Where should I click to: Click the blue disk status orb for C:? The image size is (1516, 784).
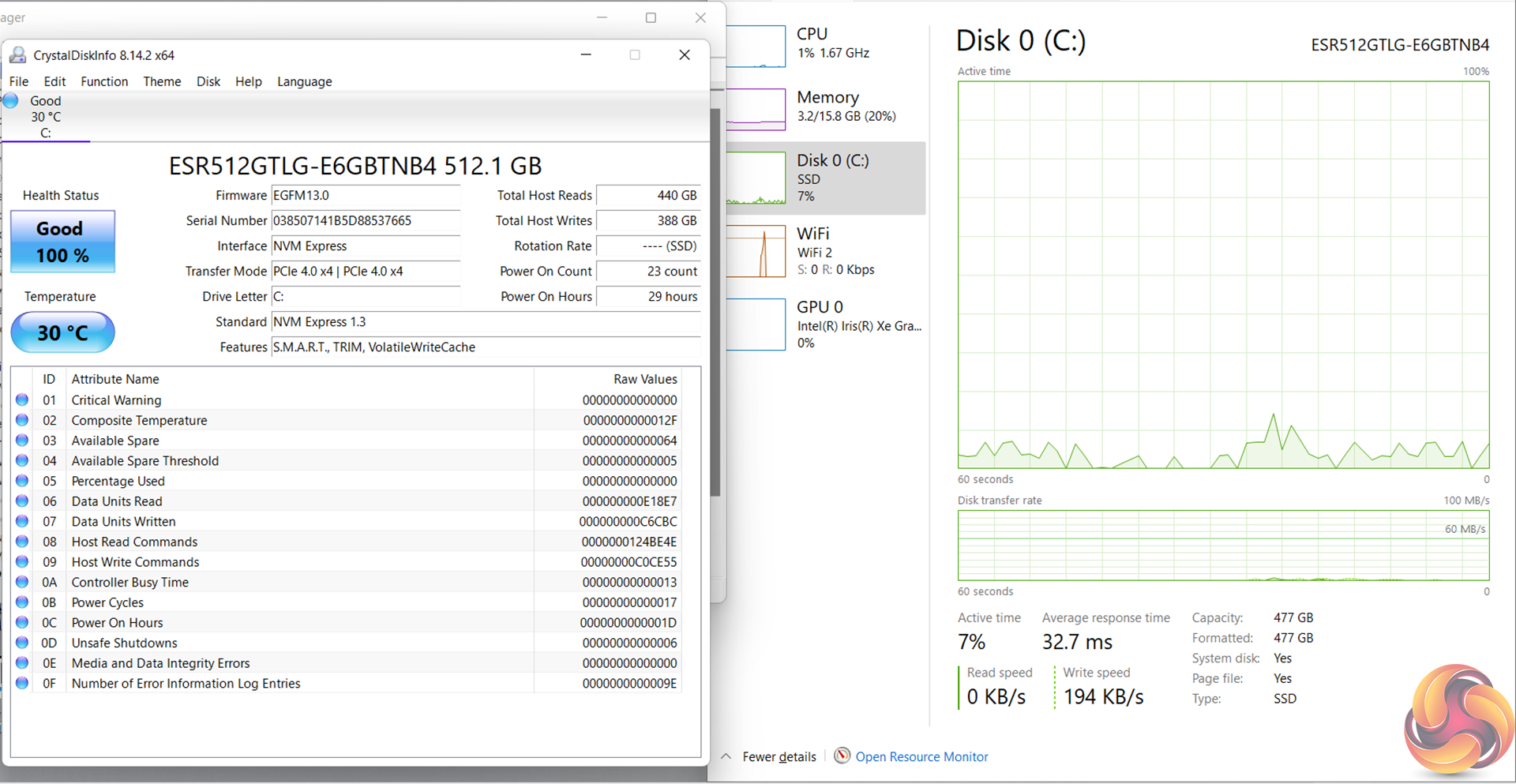pyautogui.click(x=11, y=101)
